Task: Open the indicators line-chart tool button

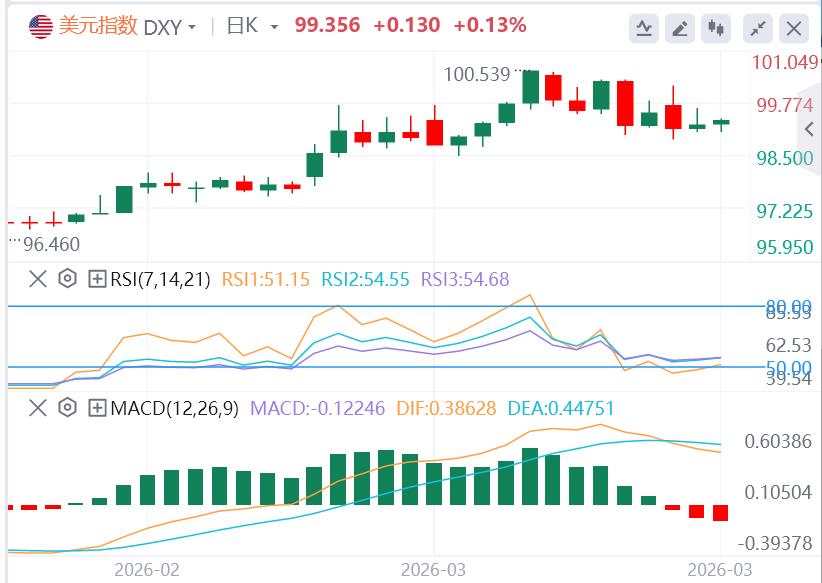Action: (x=644, y=28)
